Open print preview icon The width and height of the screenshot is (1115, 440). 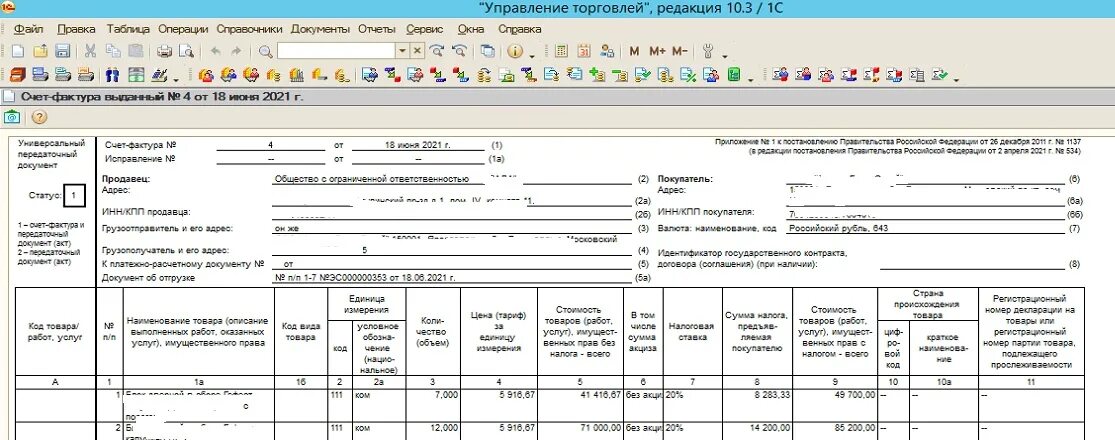tap(186, 51)
